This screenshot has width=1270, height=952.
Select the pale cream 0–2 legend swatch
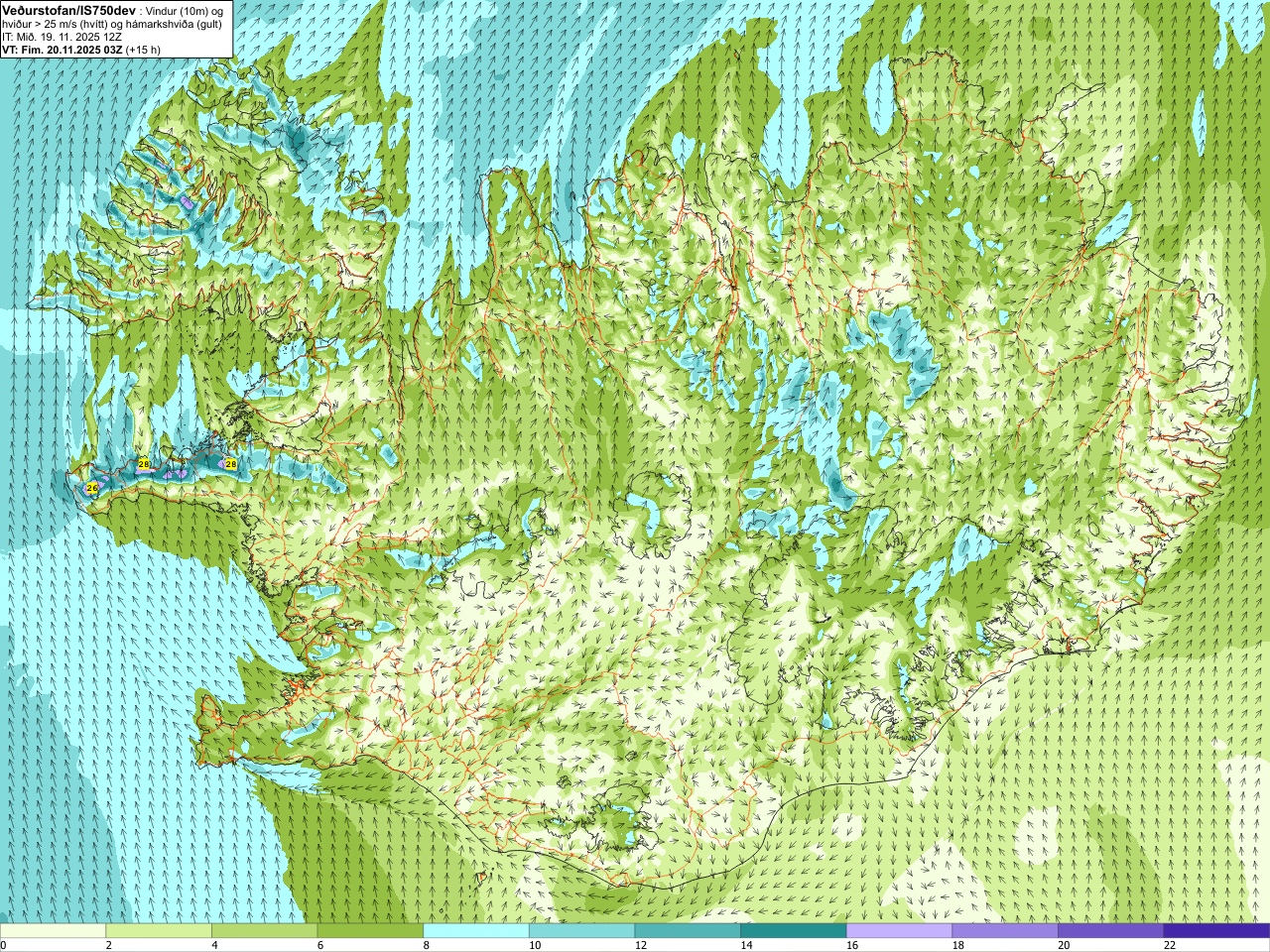click(53, 931)
